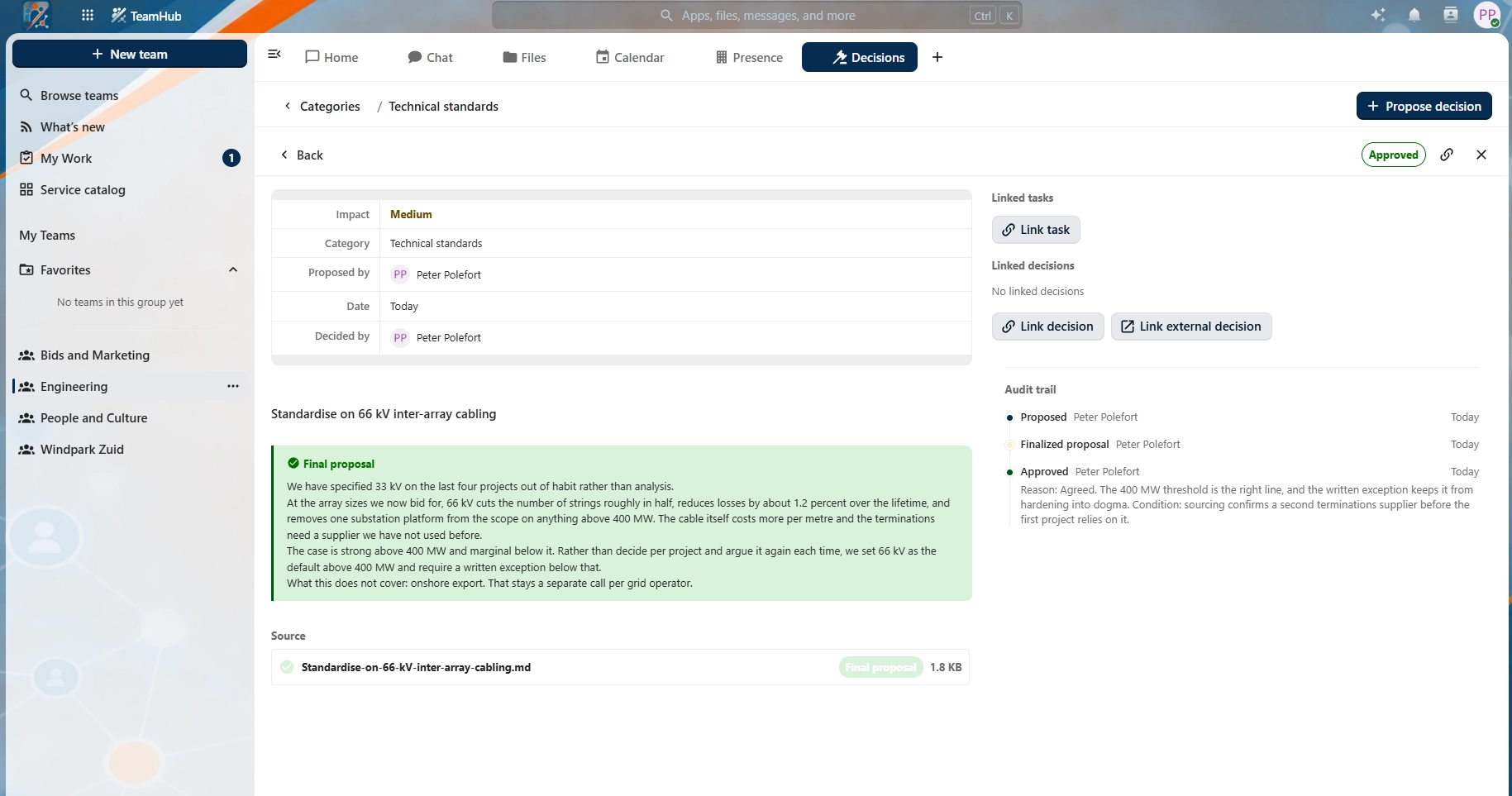Image resolution: width=1512 pixels, height=796 pixels.
Task: Open options menu for Engineering team
Action: click(x=233, y=386)
